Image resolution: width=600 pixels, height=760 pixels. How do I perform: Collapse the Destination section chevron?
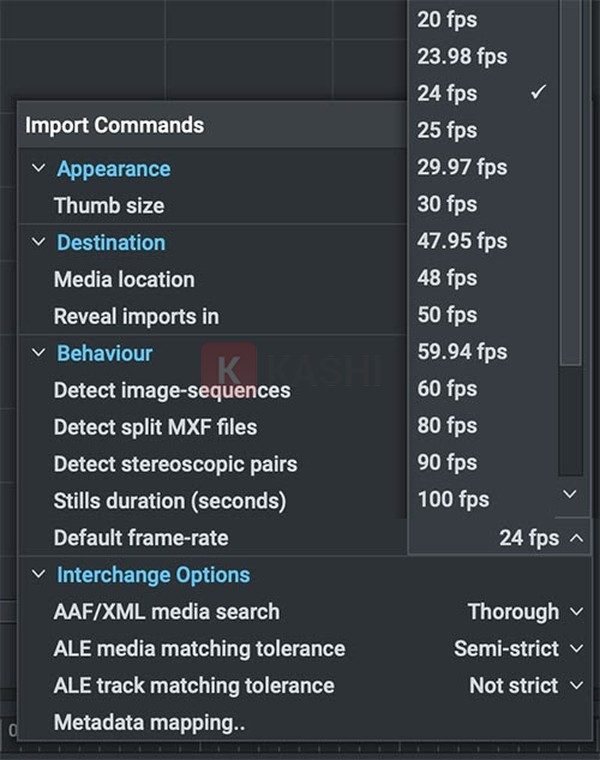pyautogui.click(x=39, y=242)
